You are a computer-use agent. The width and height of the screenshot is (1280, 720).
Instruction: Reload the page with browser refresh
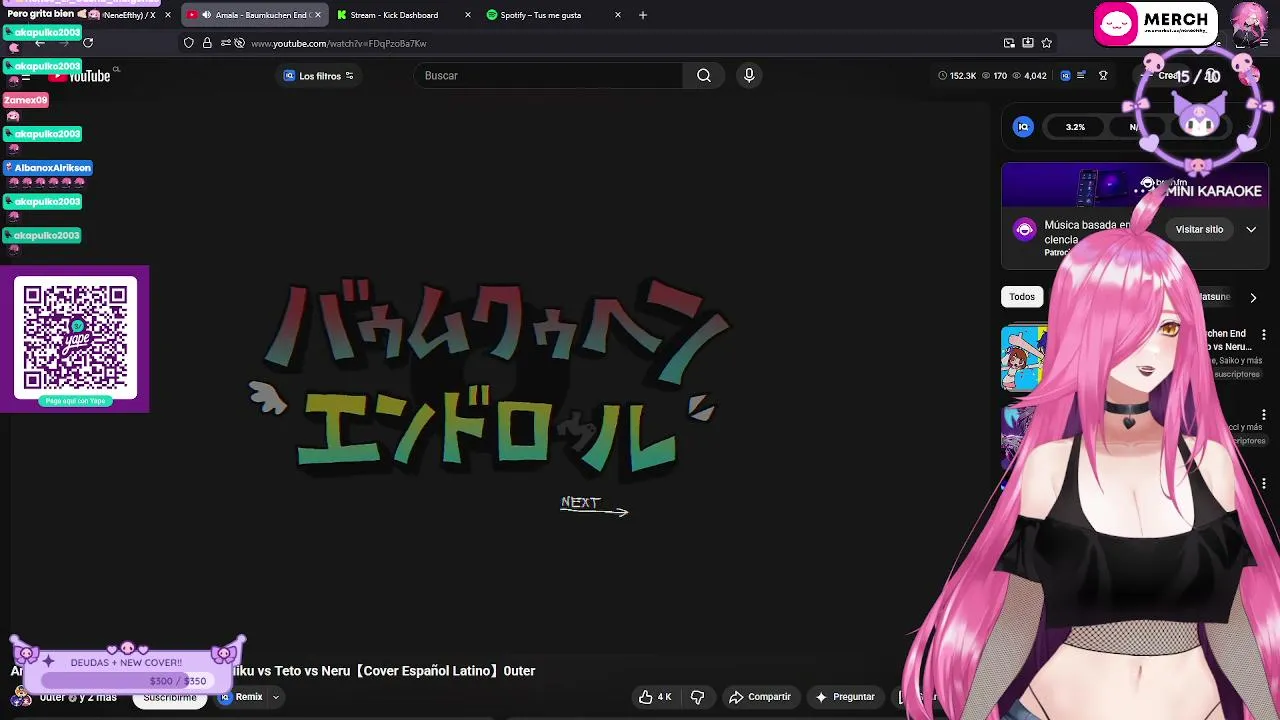88,43
